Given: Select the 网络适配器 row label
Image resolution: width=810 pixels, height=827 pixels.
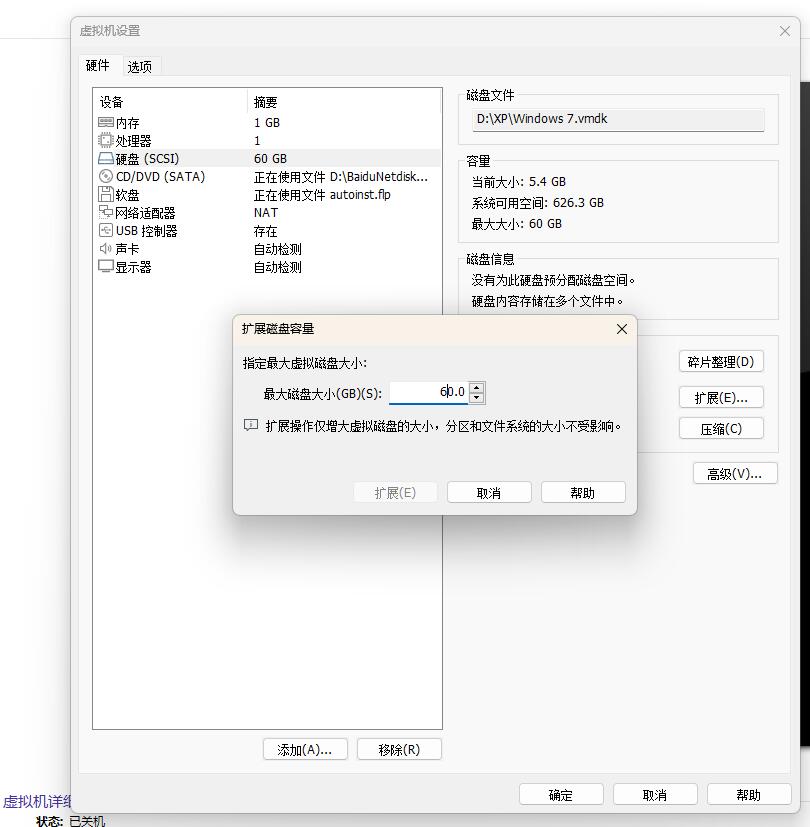Looking at the screenshot, I should [x=145, y=213].
